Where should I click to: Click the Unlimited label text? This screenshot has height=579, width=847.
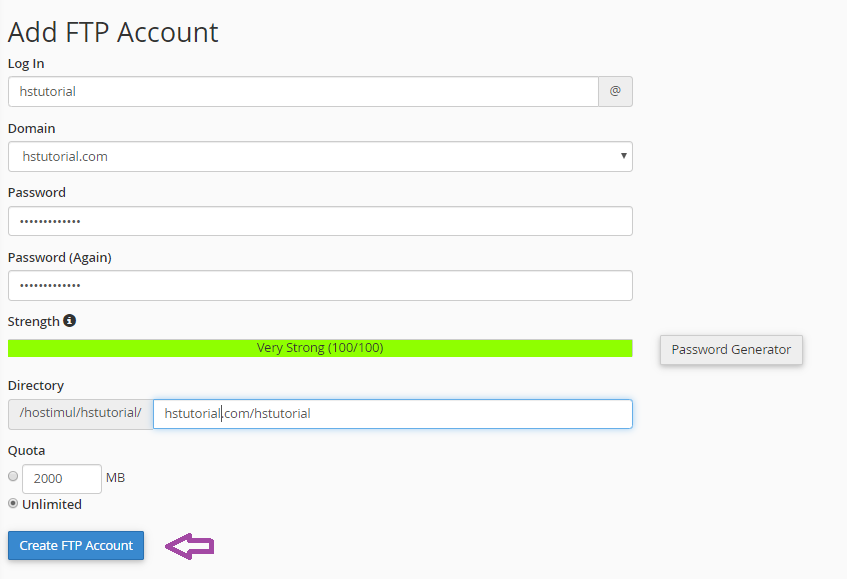pyautogui.click(x=52, y=504)
